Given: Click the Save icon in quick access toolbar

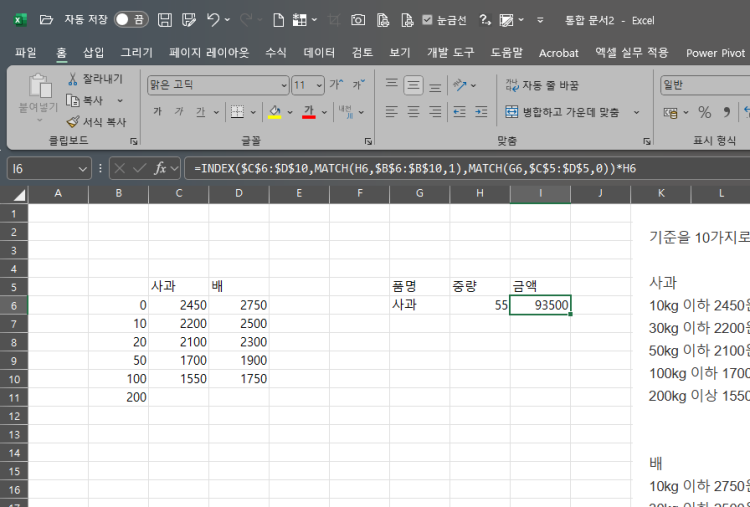Looking at the screenshot, I should coord(164,19).
